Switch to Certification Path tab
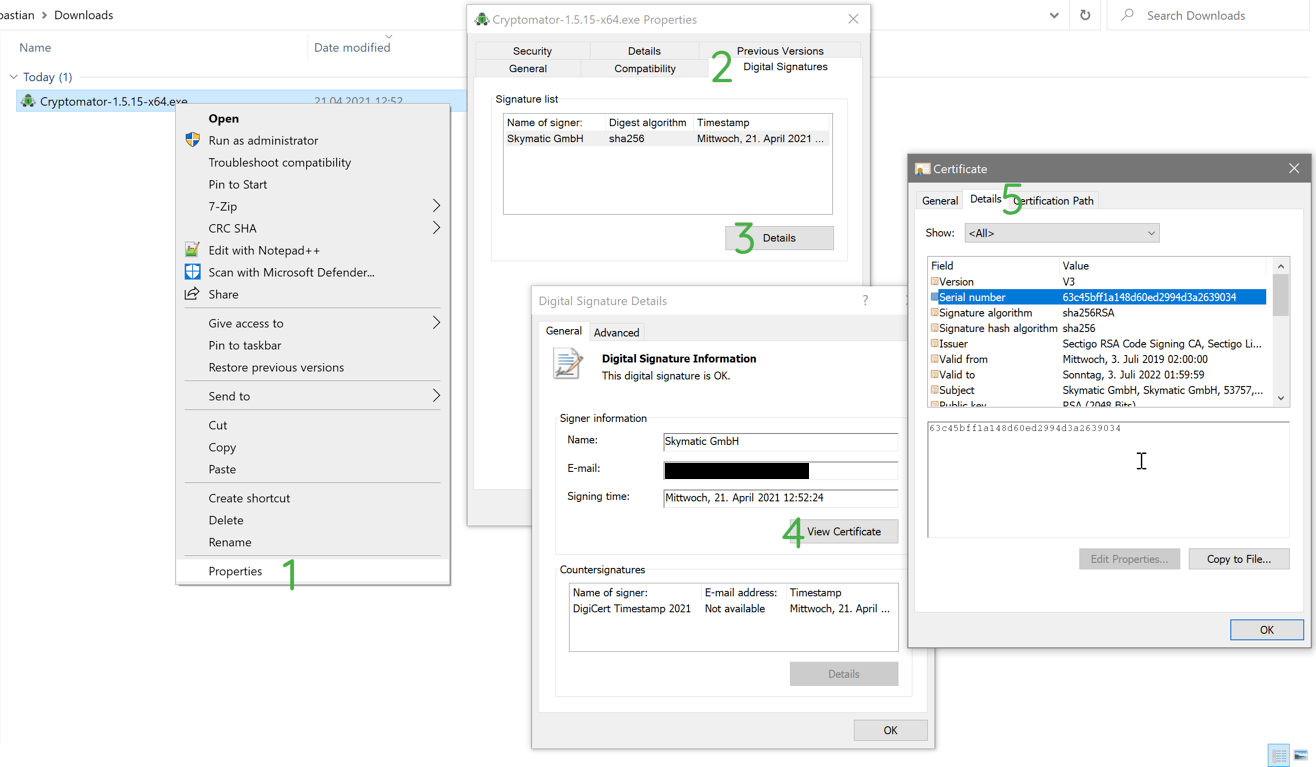This screenshot has height=767, width=1316. pyautogui.click(x=1055, y=201)
